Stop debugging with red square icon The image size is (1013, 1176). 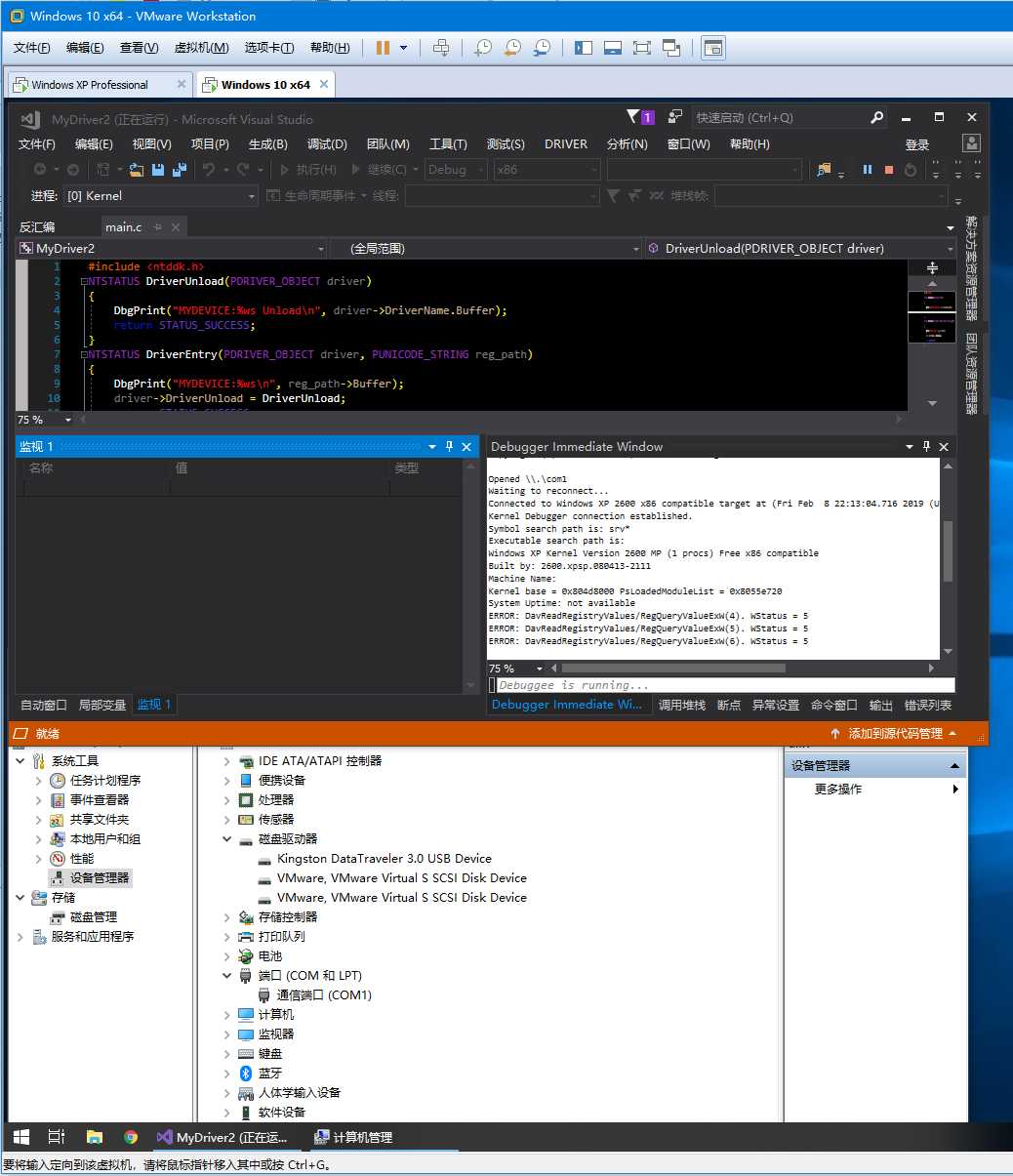pos(889,170)
